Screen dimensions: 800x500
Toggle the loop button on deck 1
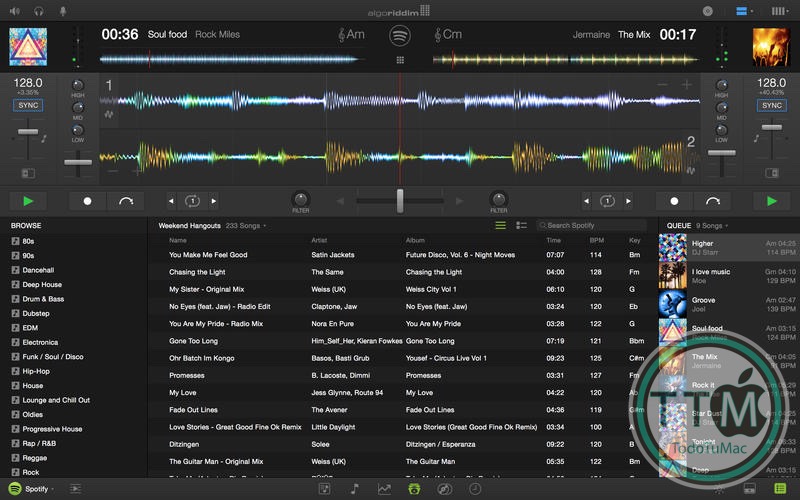click(192, 201)
